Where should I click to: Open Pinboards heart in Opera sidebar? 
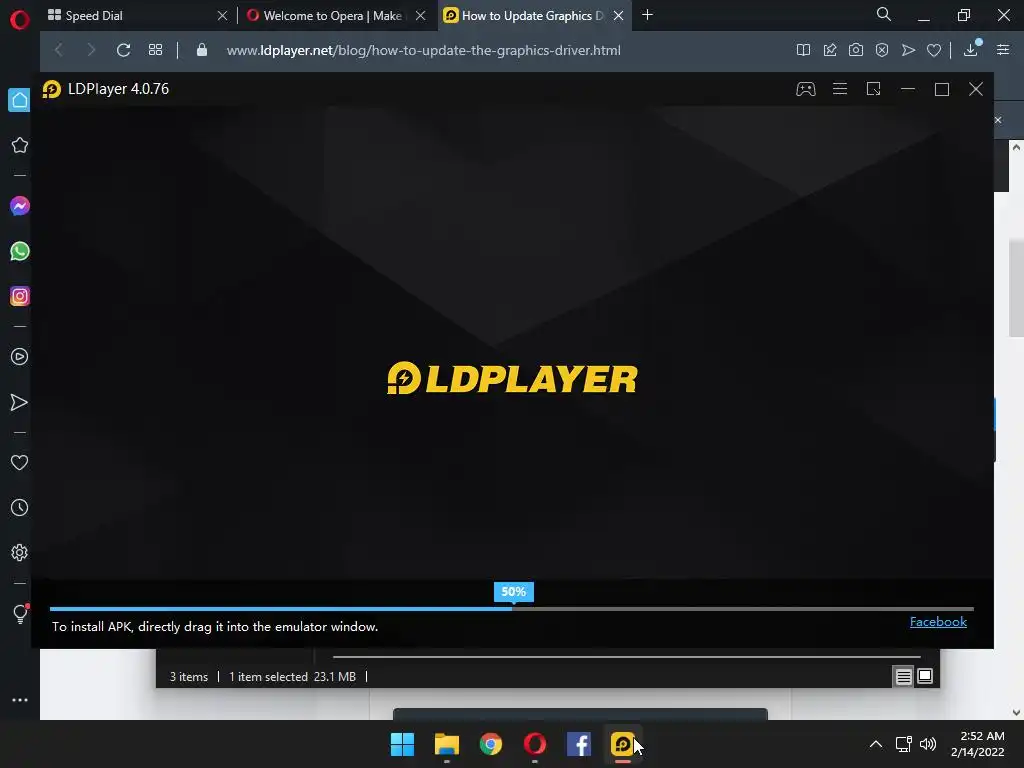[20, 462]
